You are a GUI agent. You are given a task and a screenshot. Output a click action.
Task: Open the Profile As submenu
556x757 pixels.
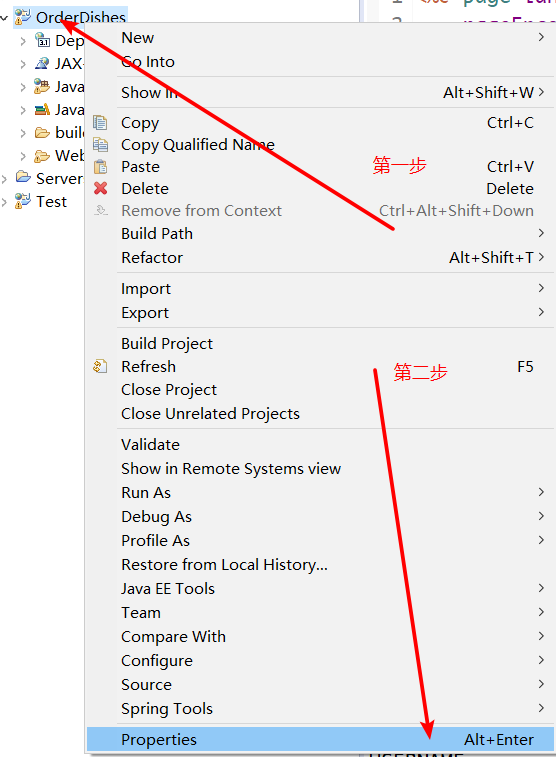pyautogui.click(x=319, y=540)
